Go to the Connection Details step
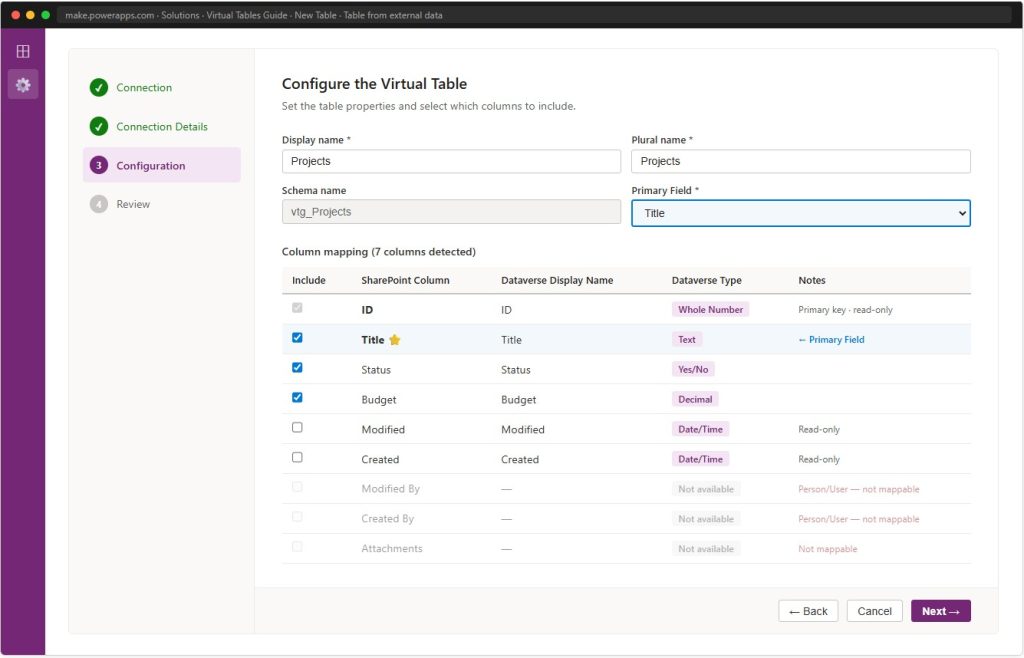1024x658 pixels. [x=162, y=127]
